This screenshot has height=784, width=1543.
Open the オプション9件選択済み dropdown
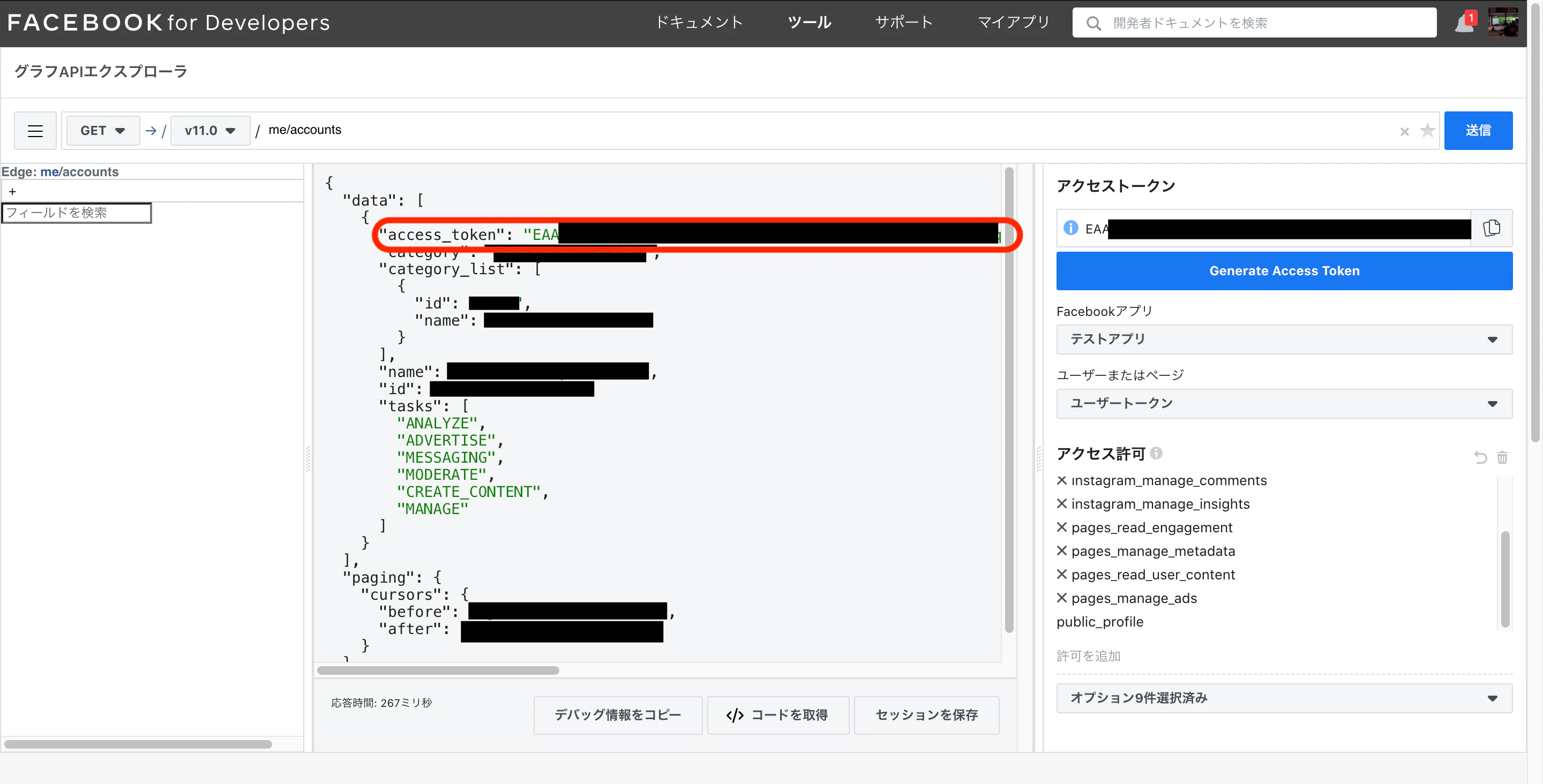pyautogui.click(x=1284, y=698)
